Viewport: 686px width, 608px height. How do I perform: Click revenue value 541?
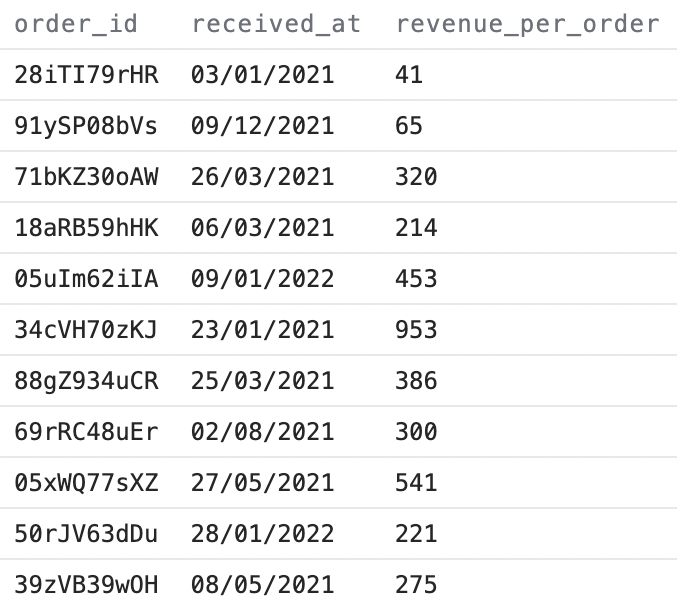(x=416, y=483)
